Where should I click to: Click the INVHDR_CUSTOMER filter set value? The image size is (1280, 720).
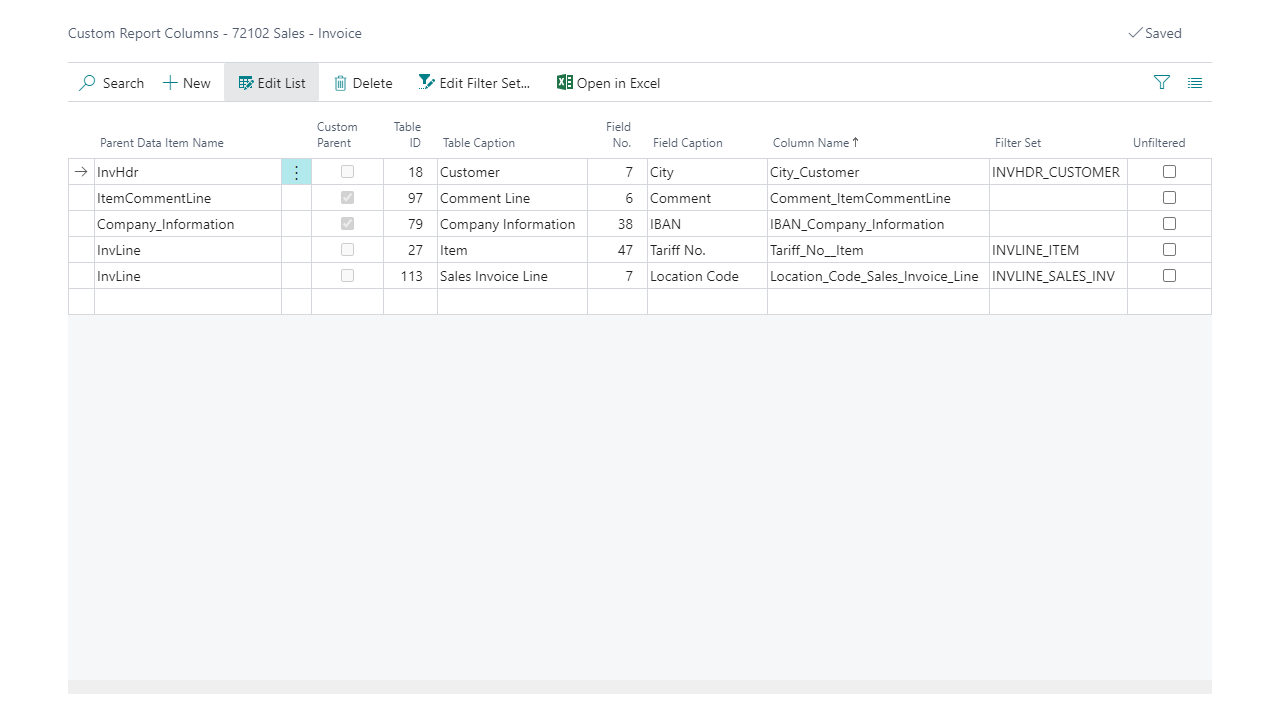click(x=1056, y=172)
